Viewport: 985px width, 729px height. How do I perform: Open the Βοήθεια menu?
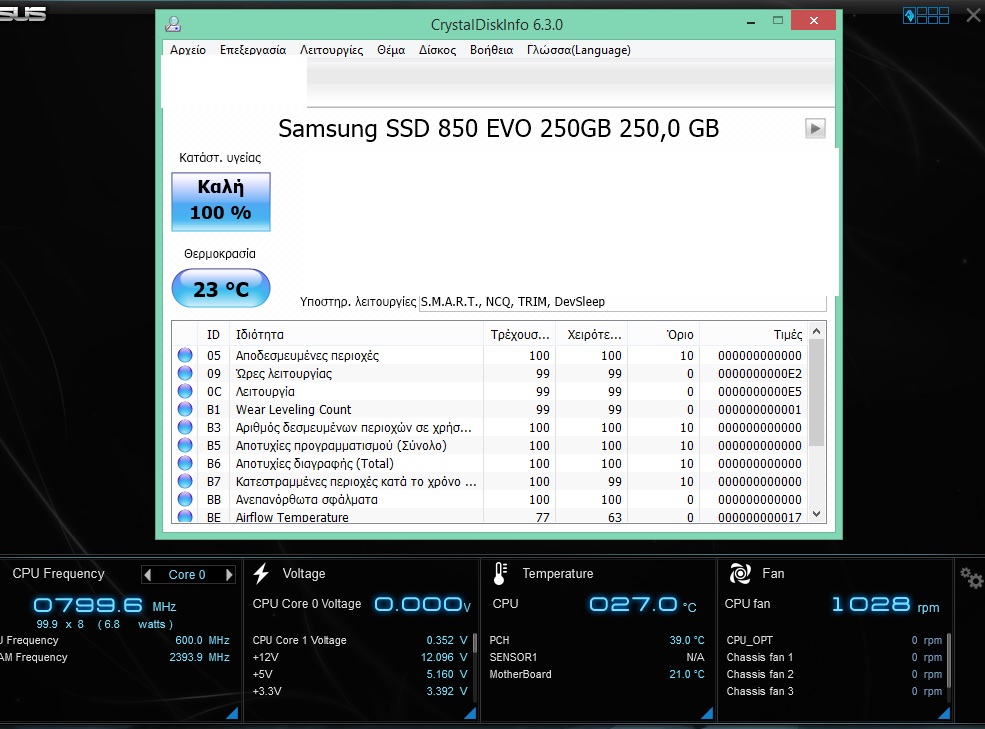(491, 50)
